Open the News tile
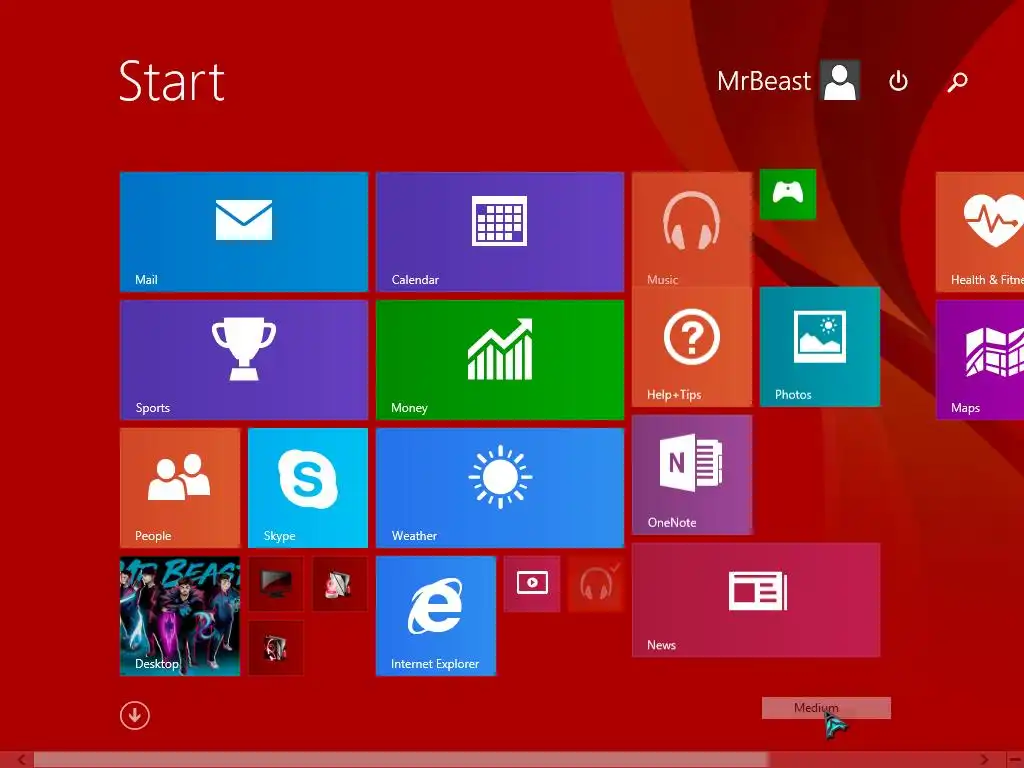This screenshot has width=1024, height=768. [x=756, y=600]
